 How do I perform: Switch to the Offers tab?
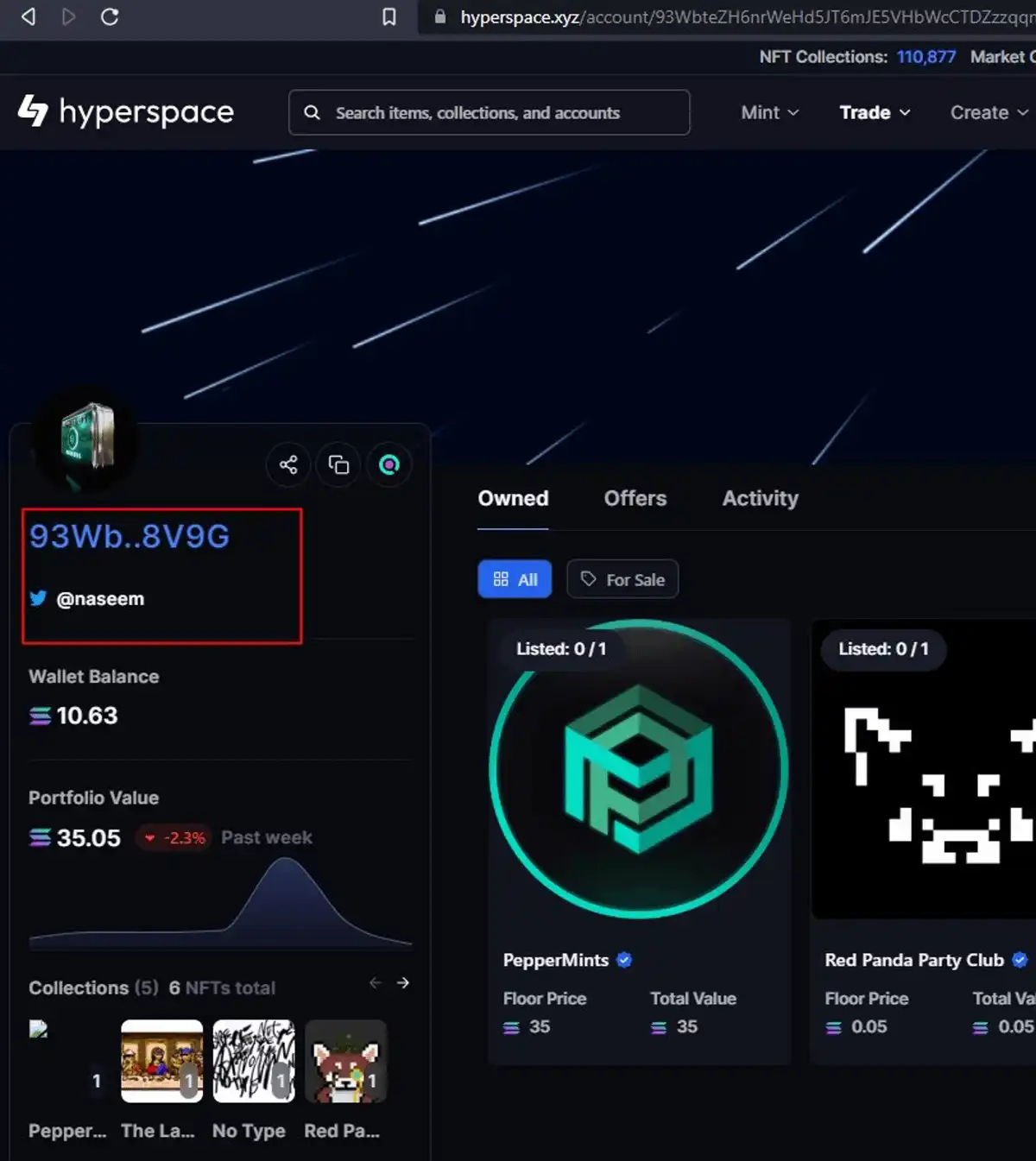pos(635,499)
